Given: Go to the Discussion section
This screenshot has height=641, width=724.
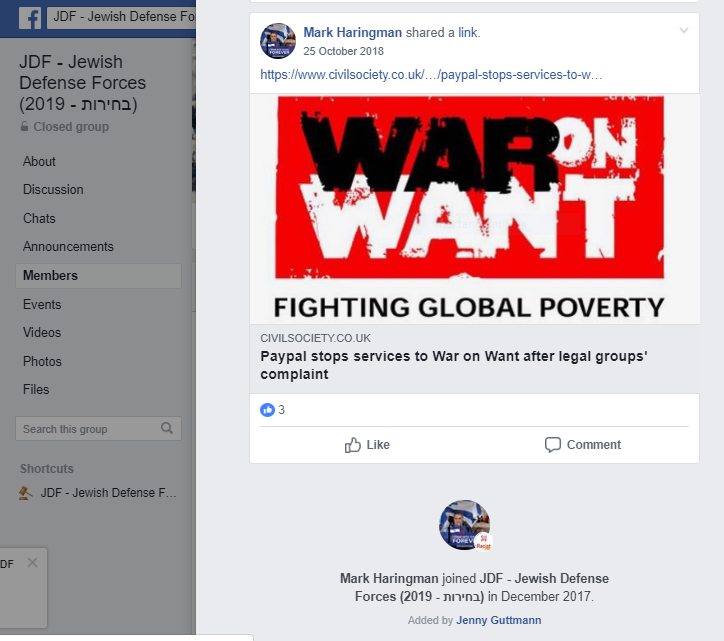Looking at the screenshot, I should point(53,190).
